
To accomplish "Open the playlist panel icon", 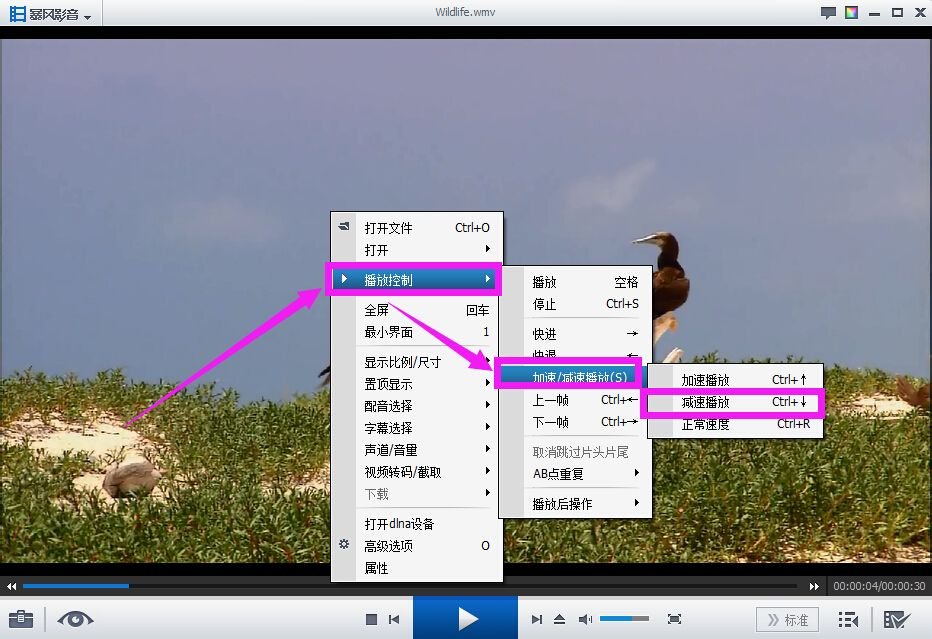I will coord(846,618).
